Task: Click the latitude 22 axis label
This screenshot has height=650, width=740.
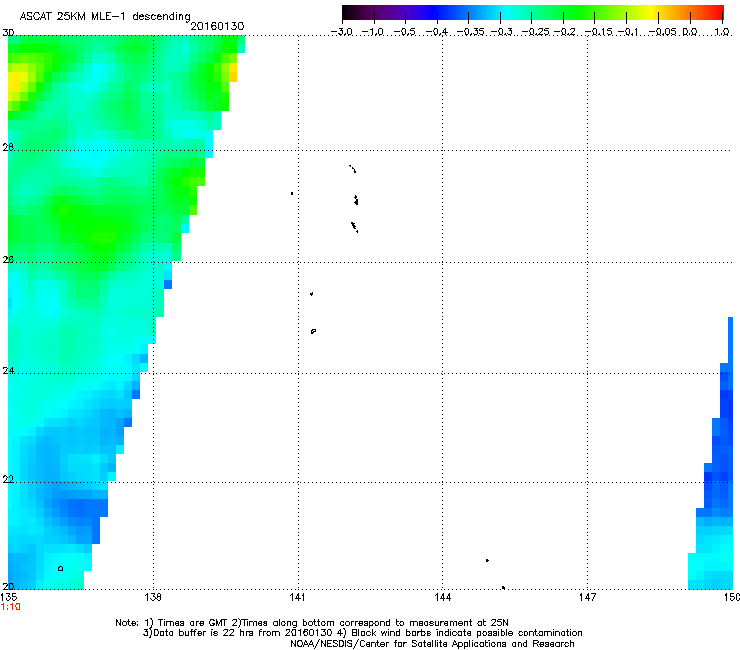Action: pos(8,479)
